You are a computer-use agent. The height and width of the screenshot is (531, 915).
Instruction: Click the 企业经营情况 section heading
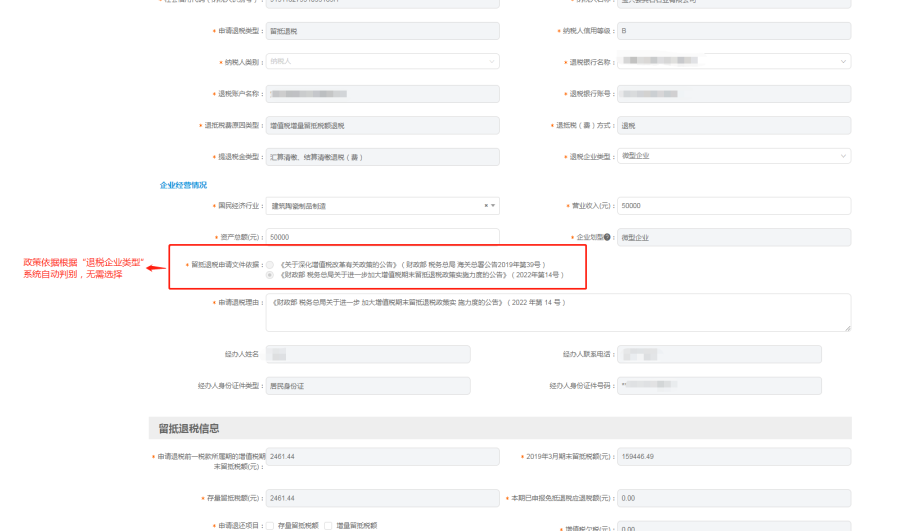(183, 185)
